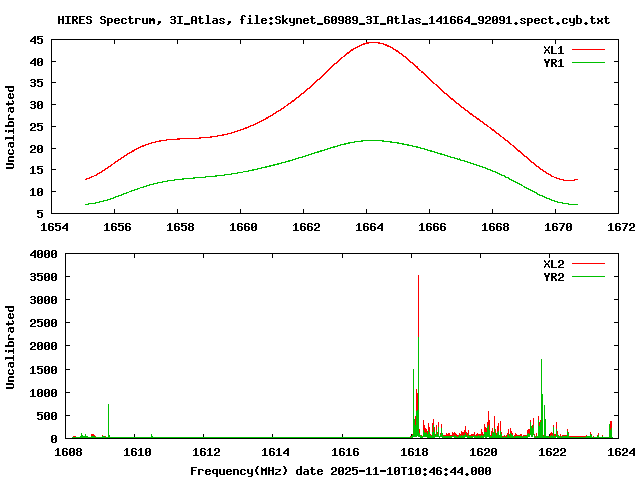Click the upper plot's Uncalibrated axis label
Viewport: 640px width, 480px height.
[x=11, y=127]
